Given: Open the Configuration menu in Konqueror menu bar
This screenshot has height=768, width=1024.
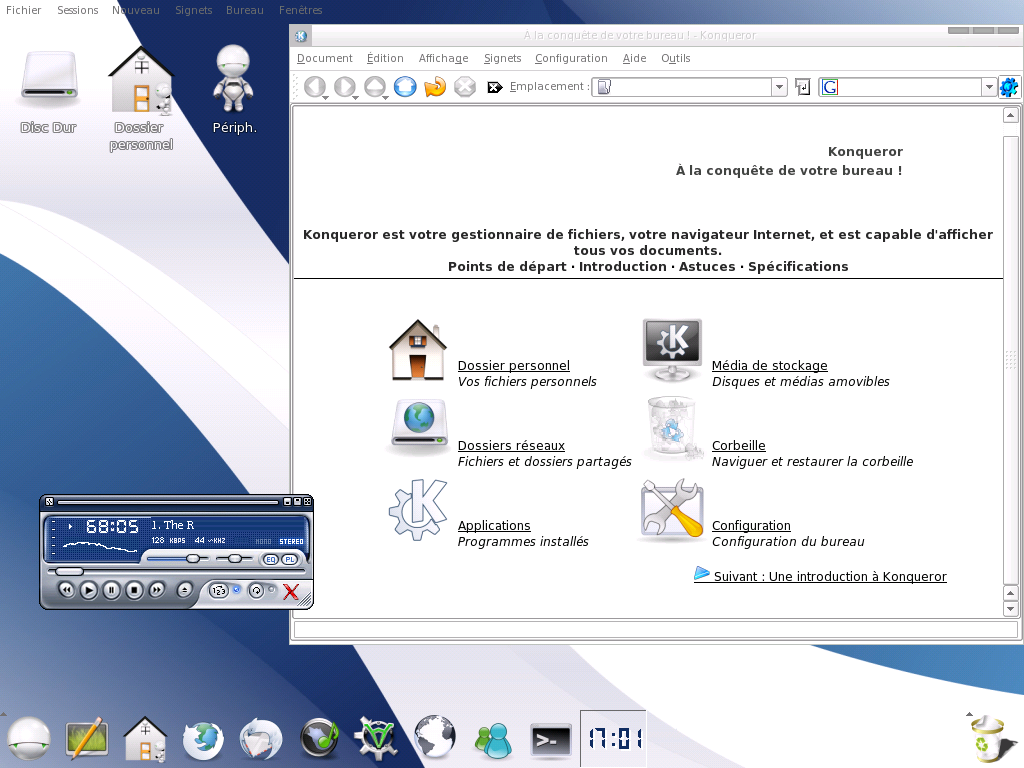Looking at the screenshot, I should click(x=571, y=58).
